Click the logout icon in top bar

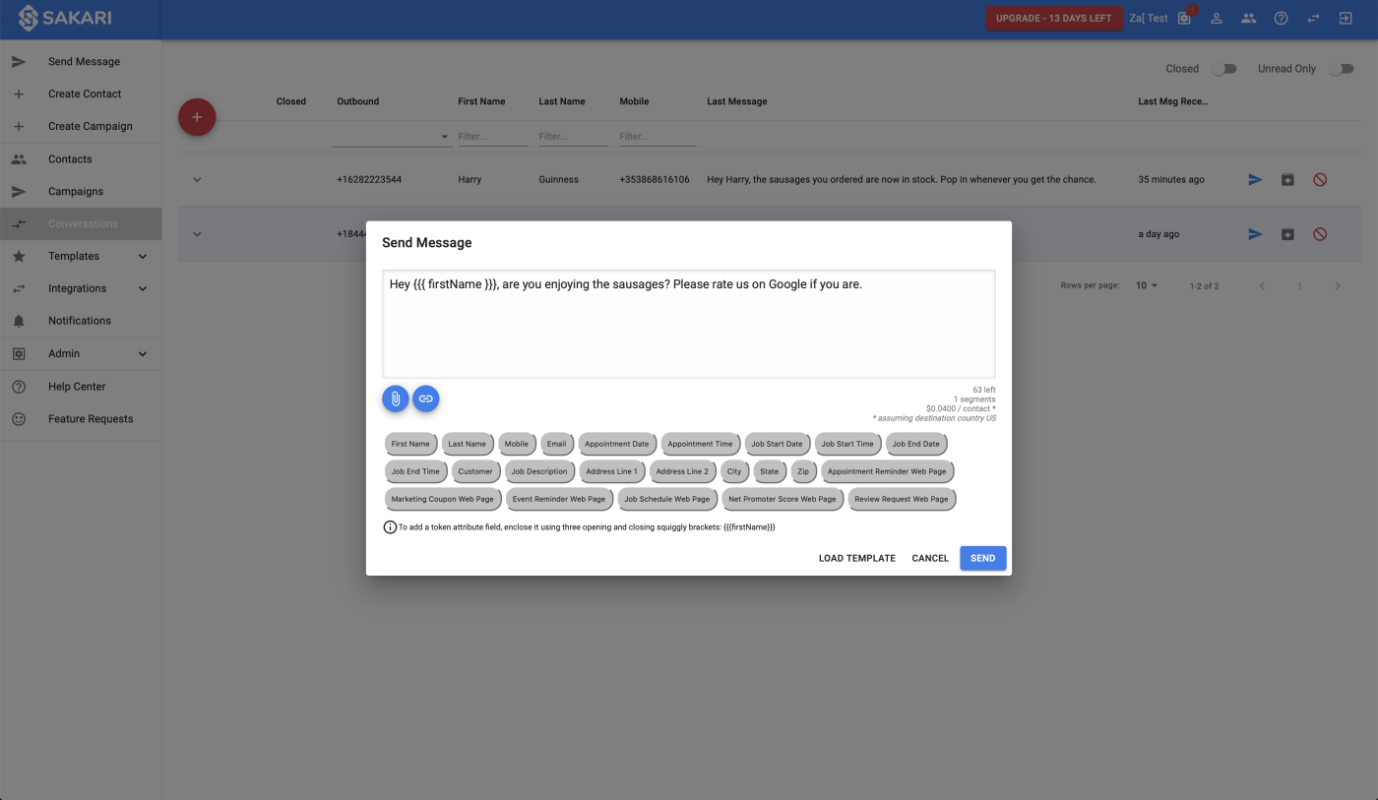(x=1345, y=18)
